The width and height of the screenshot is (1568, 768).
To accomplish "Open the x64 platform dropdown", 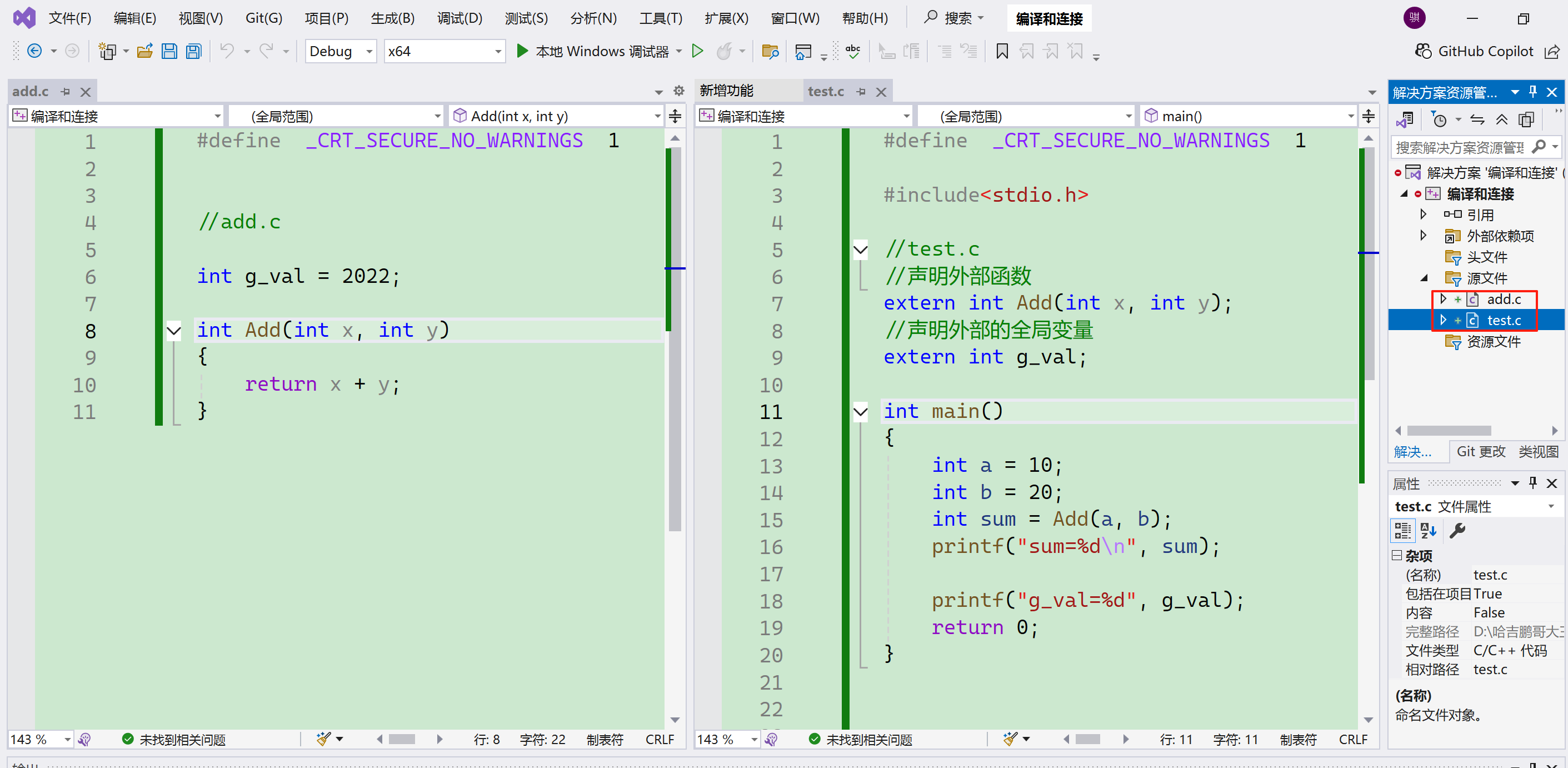I will (445, 52).
